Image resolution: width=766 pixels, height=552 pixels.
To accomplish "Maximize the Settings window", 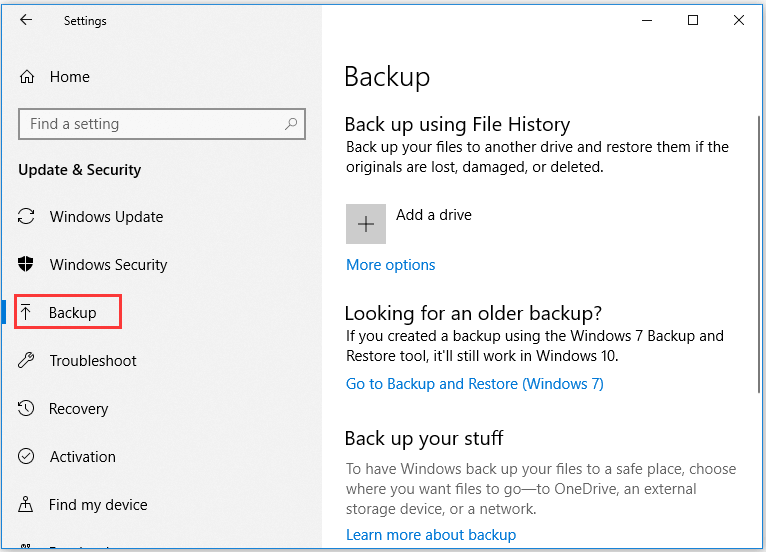I will point(693,20).
